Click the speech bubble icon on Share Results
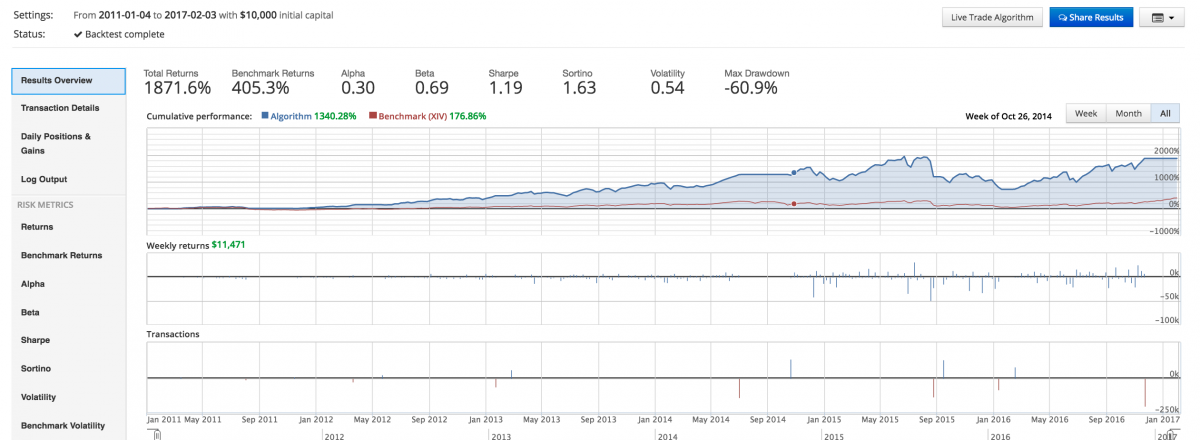The width and height of the screenshot is (1200, 440). 1063,18
